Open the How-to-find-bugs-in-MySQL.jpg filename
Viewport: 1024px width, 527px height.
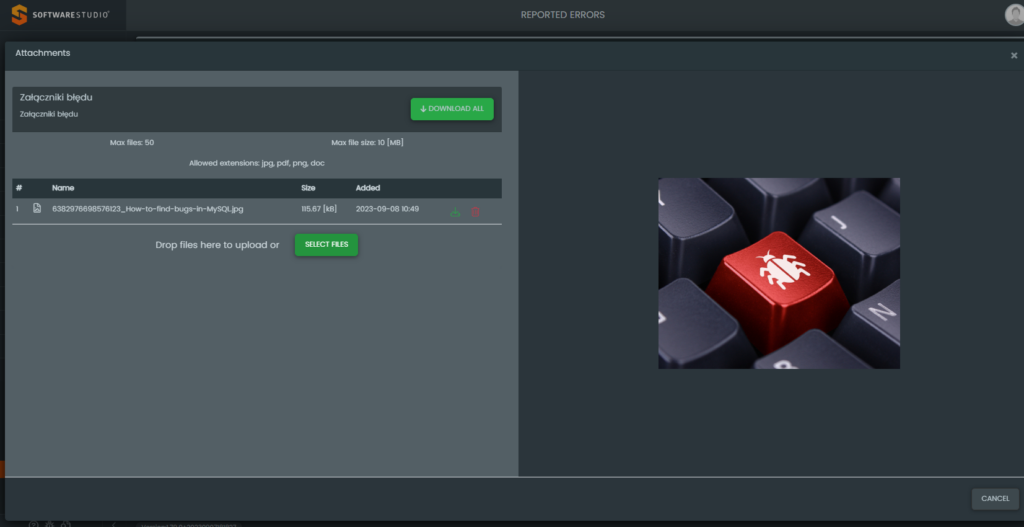pos(147,209)
